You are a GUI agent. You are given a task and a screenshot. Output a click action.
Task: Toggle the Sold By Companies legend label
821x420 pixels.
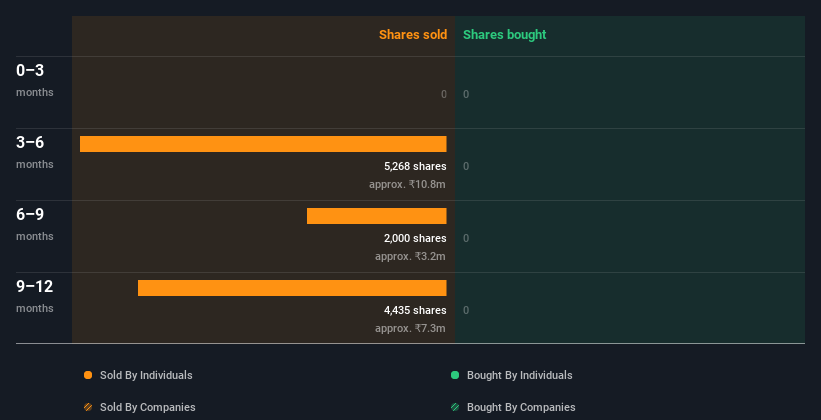click(x=148, y=407)
